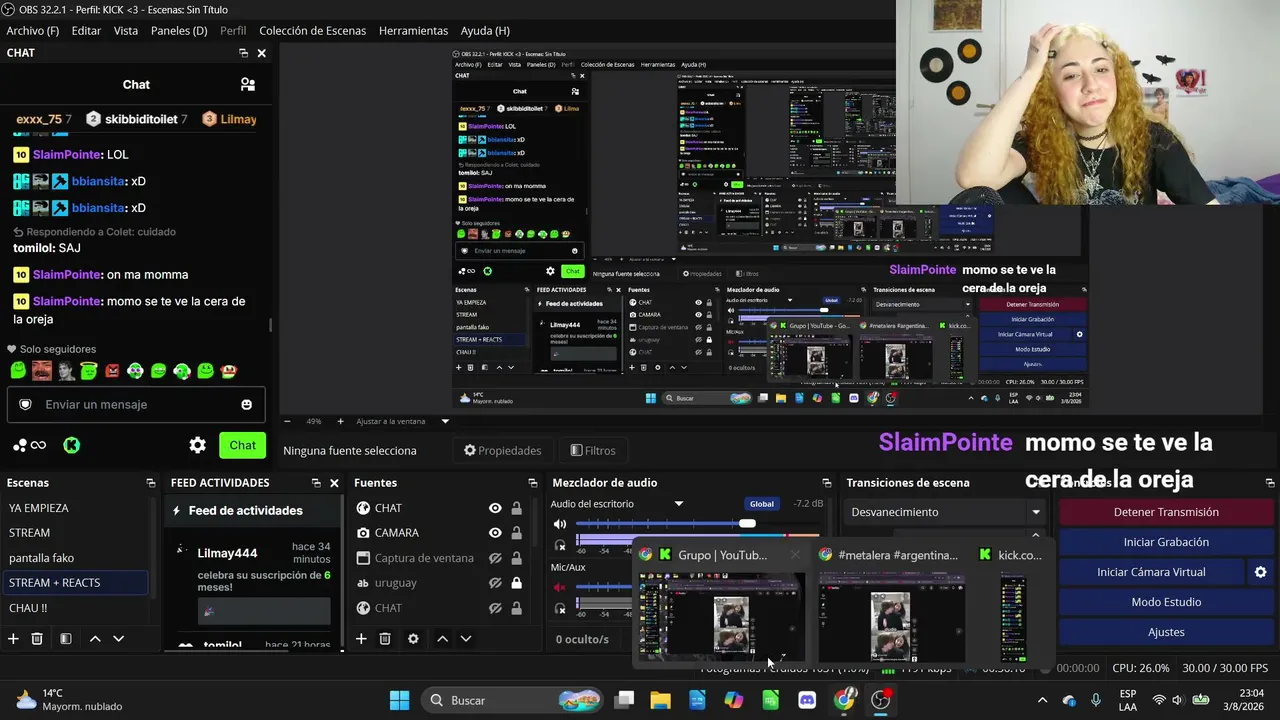Open source properties gear in Fuentes

coord(413,639)
